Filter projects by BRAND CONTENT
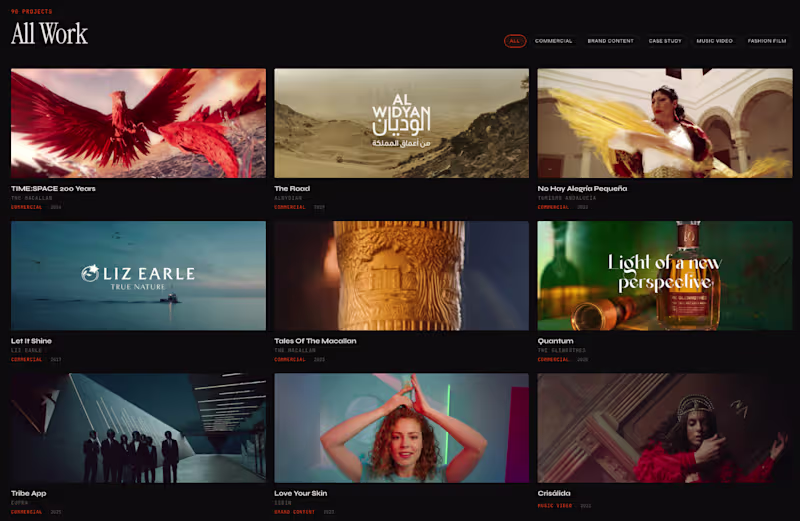This screenshot has width=800, height=521. point(610,41)
